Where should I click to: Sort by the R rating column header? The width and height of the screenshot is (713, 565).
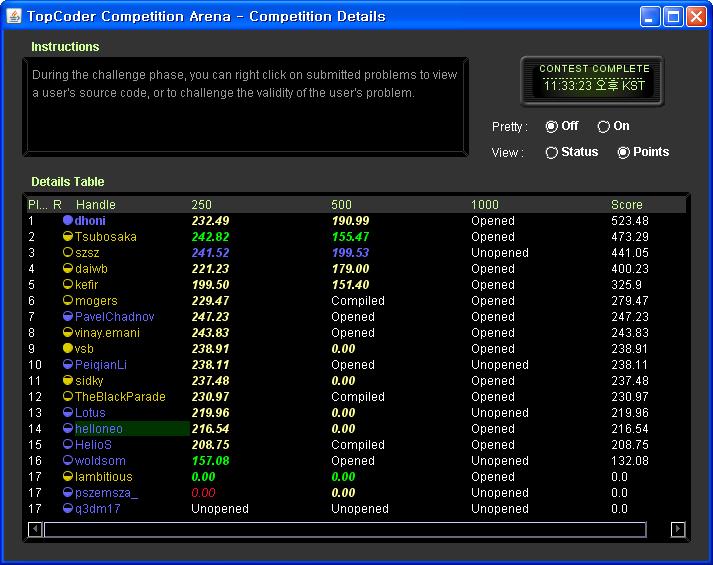tap(57, 205)
